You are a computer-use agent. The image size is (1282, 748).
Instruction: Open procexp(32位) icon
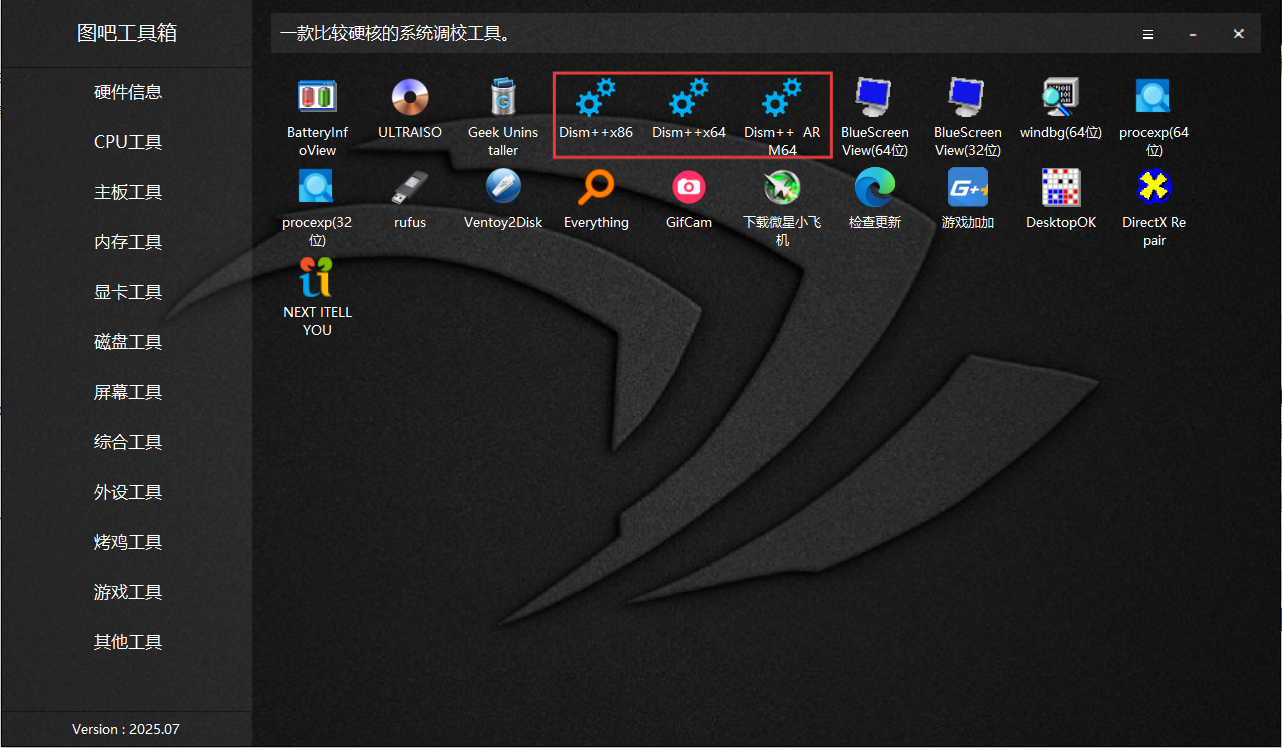(317, 187)
